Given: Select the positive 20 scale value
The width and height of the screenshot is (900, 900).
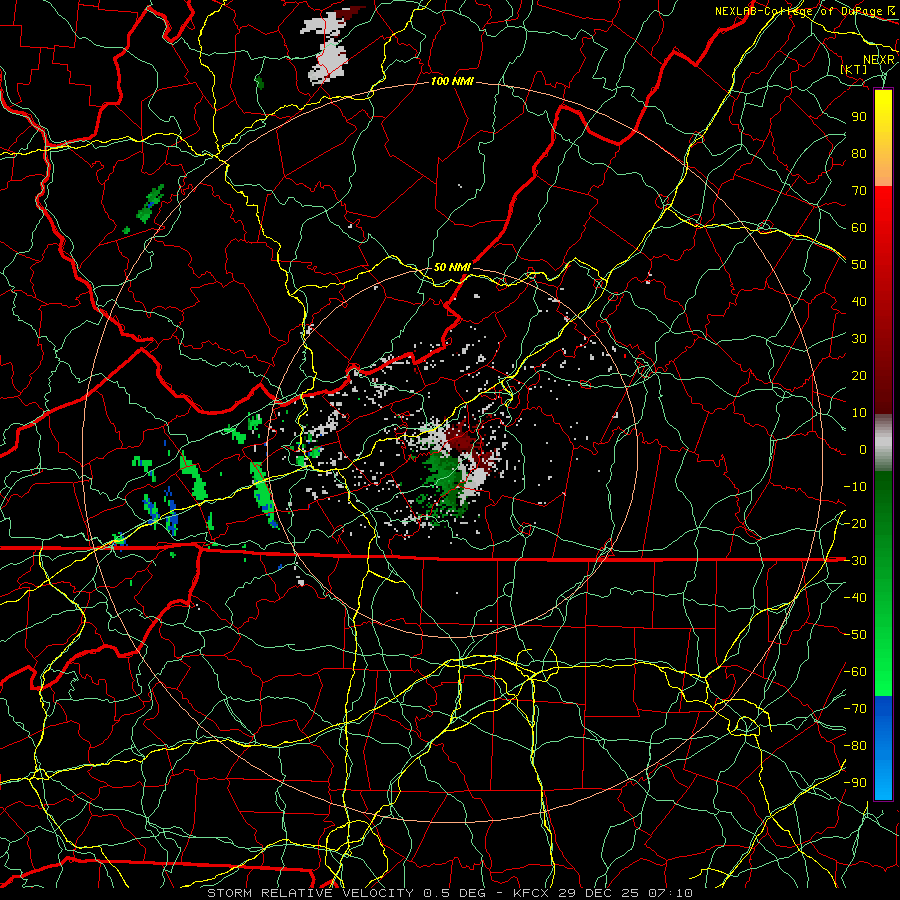Looking at the screenshot, I should (859, 376).
